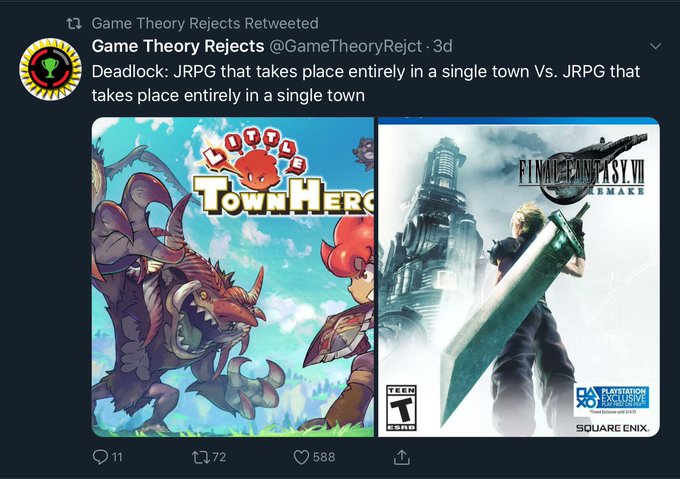
Task: Click the tweet text starting with Deadlock
Action: click(366, 83)
